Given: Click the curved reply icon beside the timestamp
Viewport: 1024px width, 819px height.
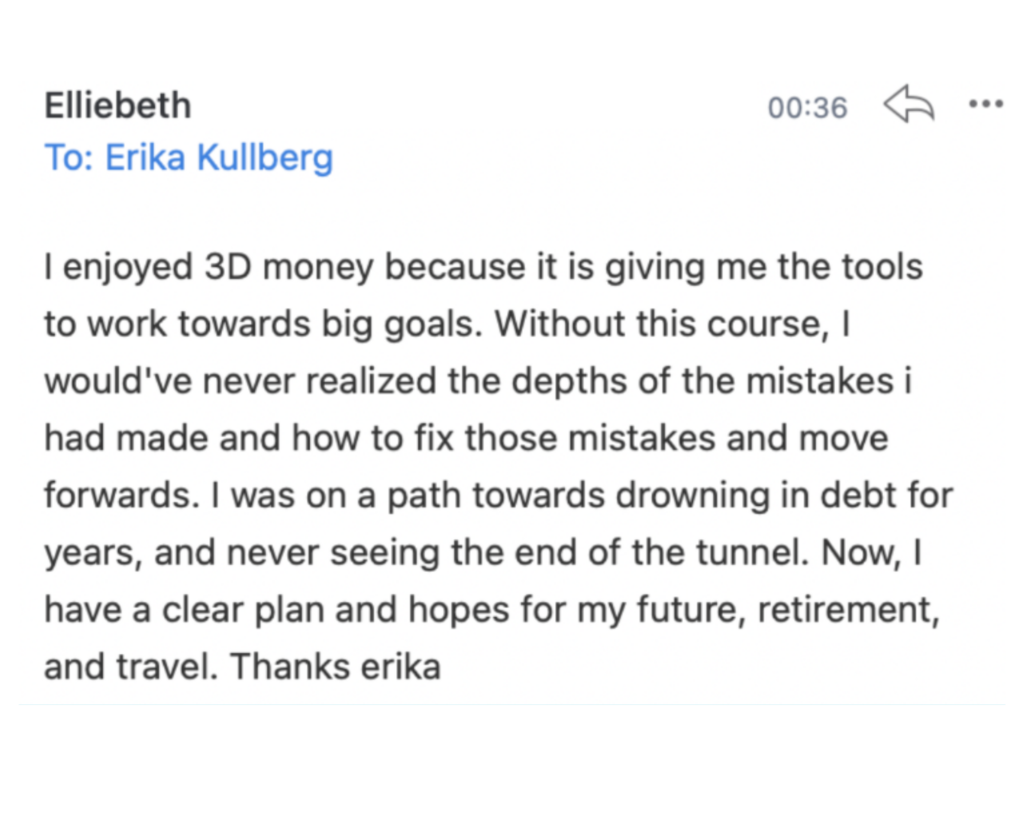Looking at the screenshot, I should coord(908,105).
